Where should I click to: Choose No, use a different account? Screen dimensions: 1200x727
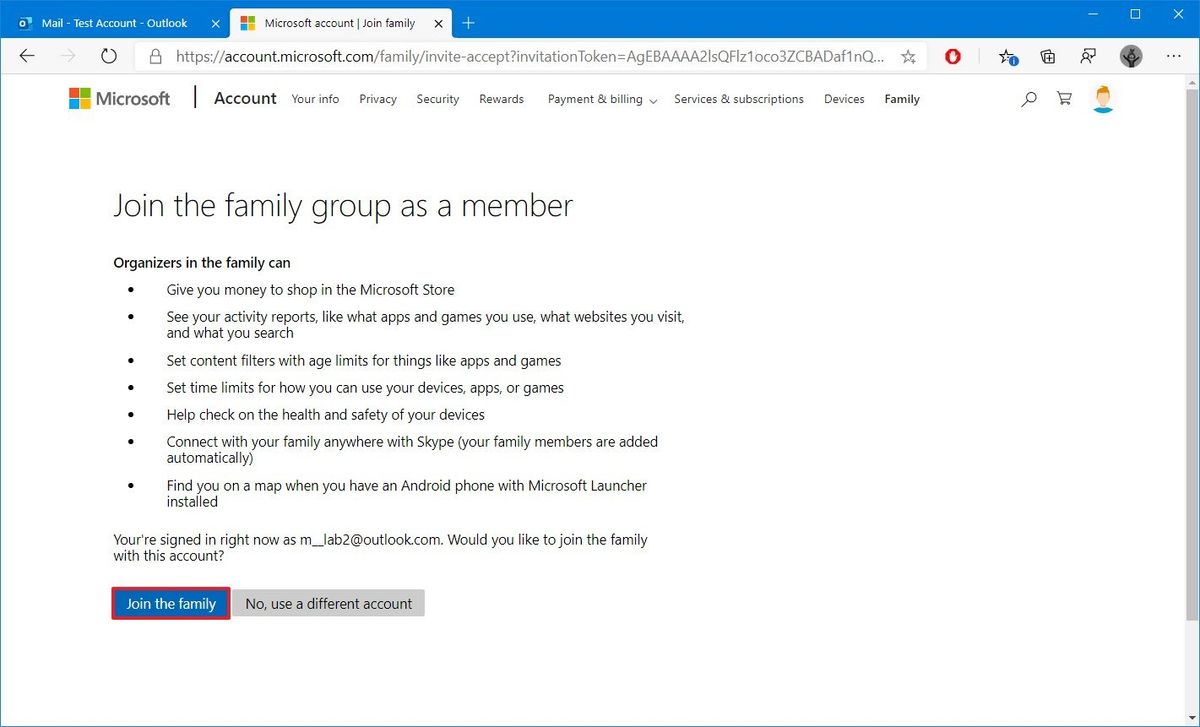pos(329,603)
